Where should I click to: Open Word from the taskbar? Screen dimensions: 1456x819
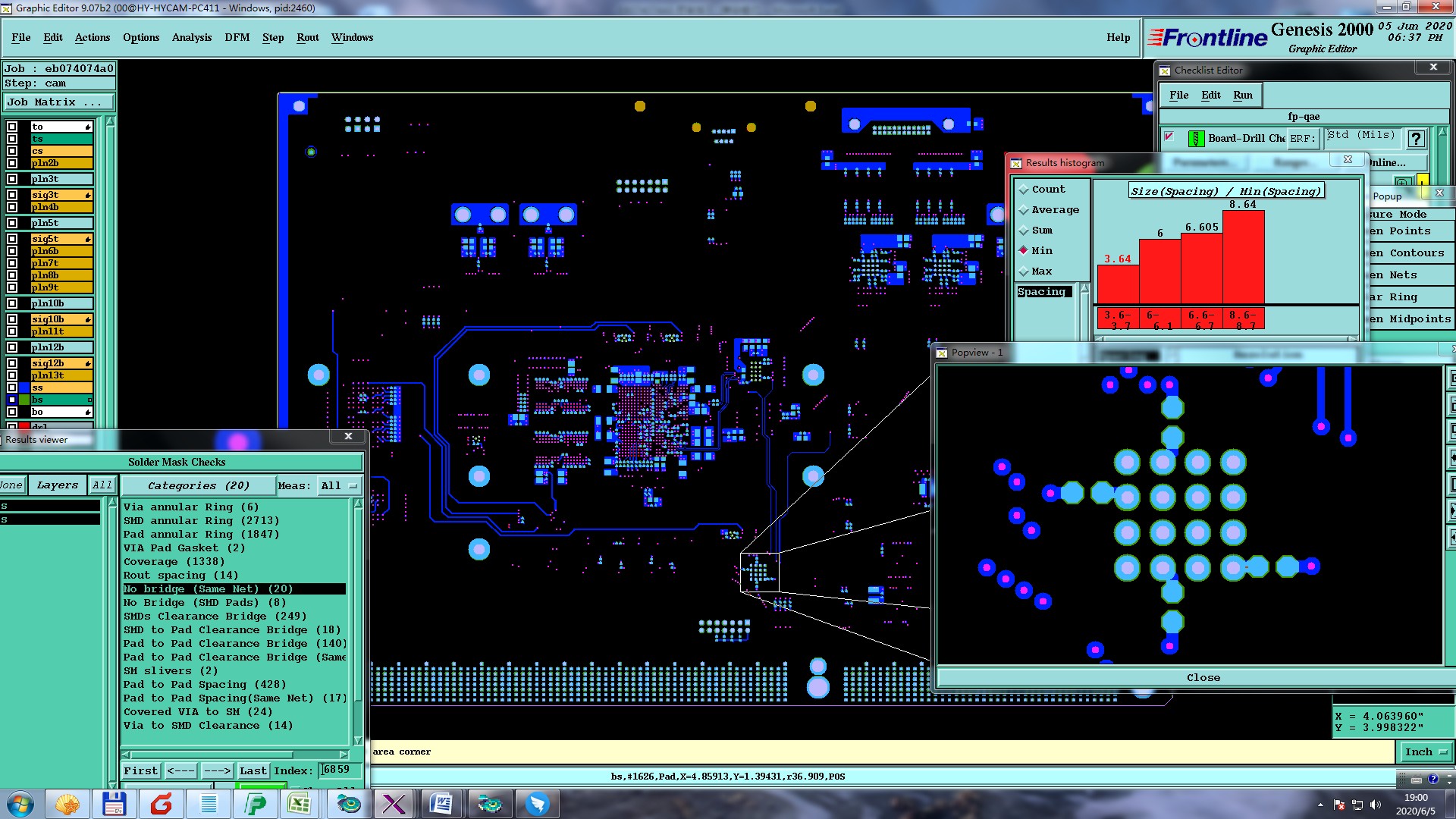tap(441, 804)
